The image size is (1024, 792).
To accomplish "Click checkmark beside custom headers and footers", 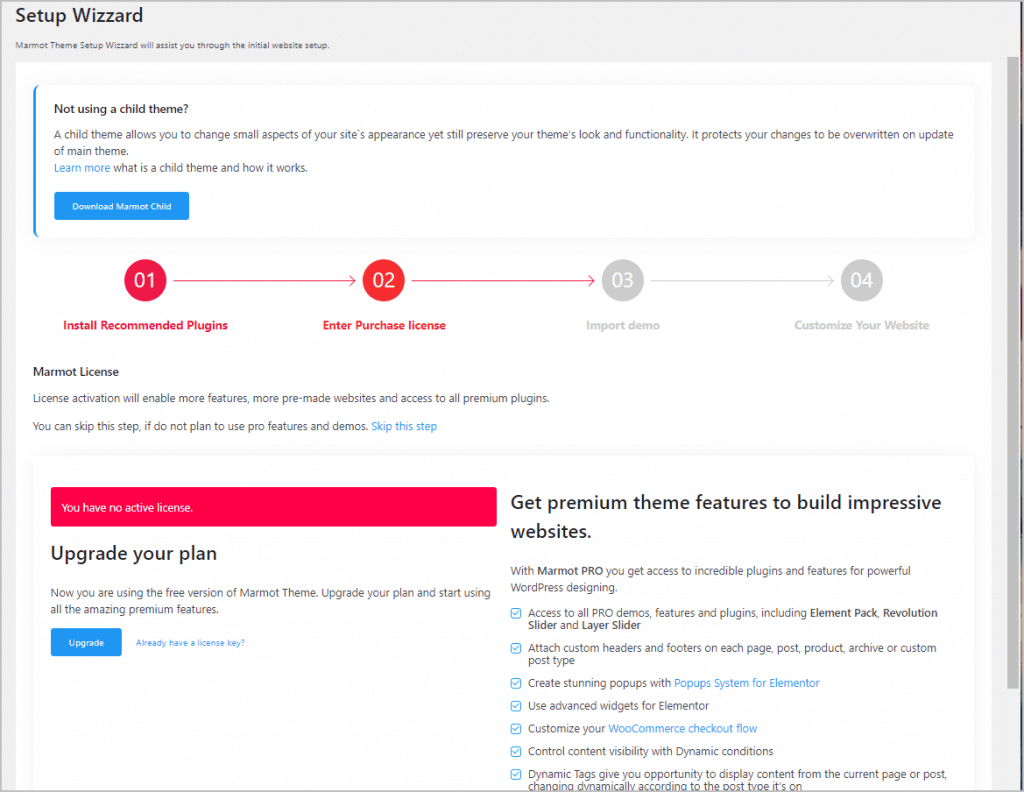I will [516, 648].
